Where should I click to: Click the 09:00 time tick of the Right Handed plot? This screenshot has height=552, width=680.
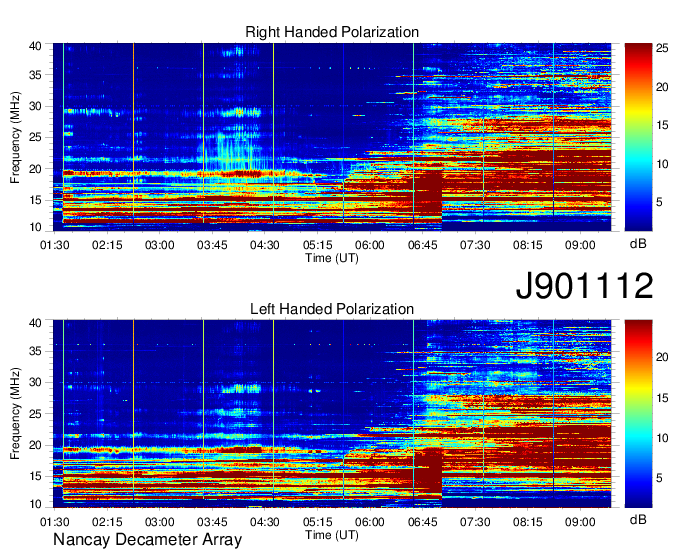(580, 245)
